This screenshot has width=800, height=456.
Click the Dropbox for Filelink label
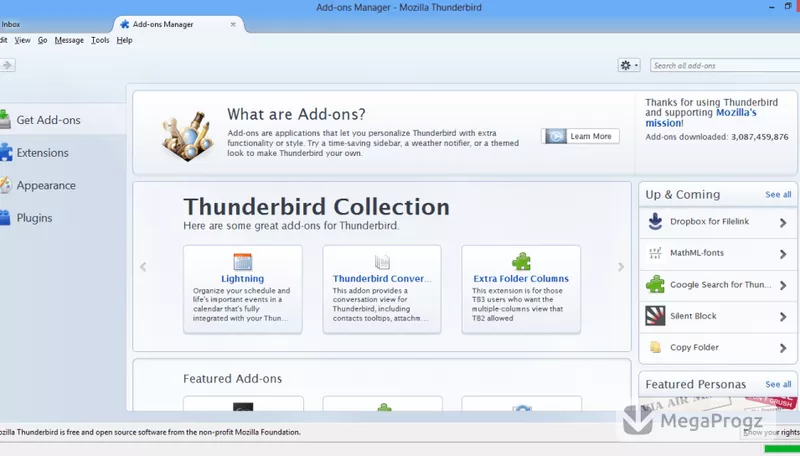point(709,221)
